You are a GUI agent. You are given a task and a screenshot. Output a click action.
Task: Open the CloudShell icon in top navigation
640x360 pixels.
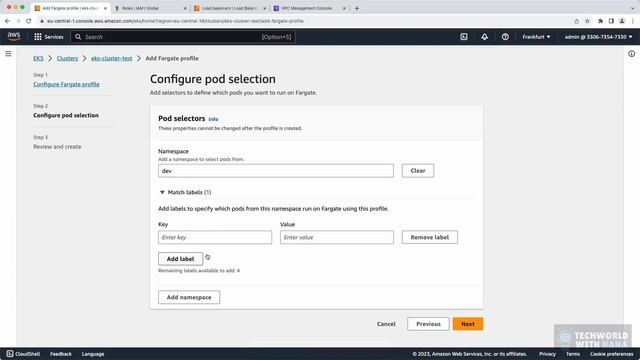(x=464, y=37)
